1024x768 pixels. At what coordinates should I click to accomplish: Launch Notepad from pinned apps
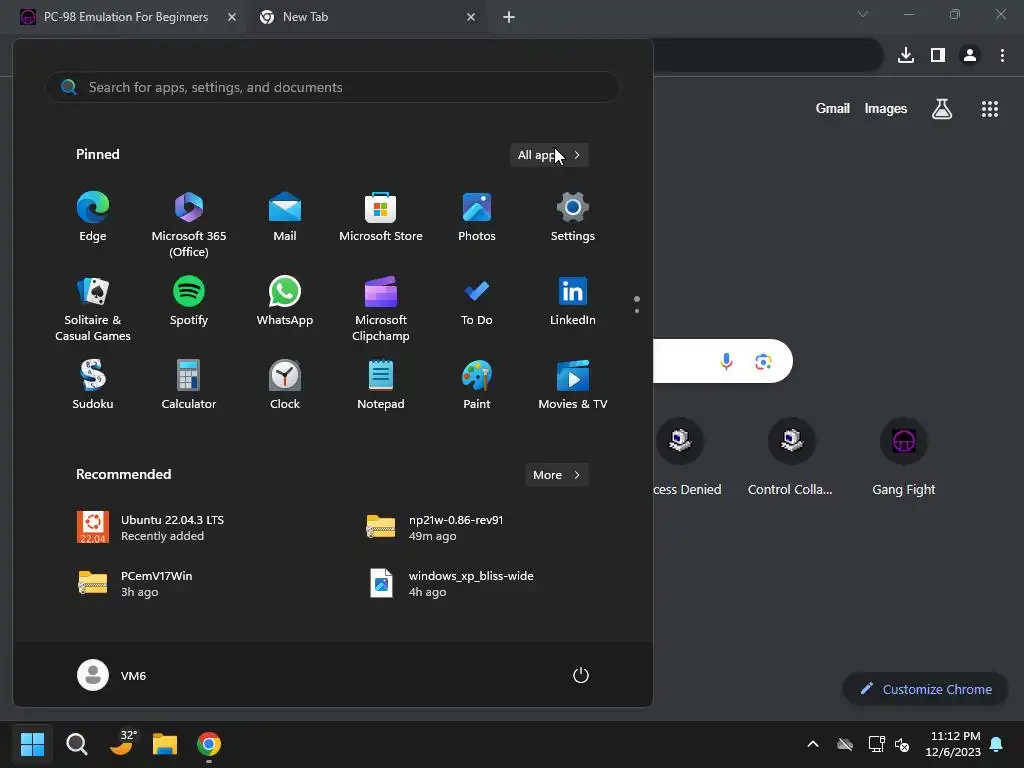381,385
